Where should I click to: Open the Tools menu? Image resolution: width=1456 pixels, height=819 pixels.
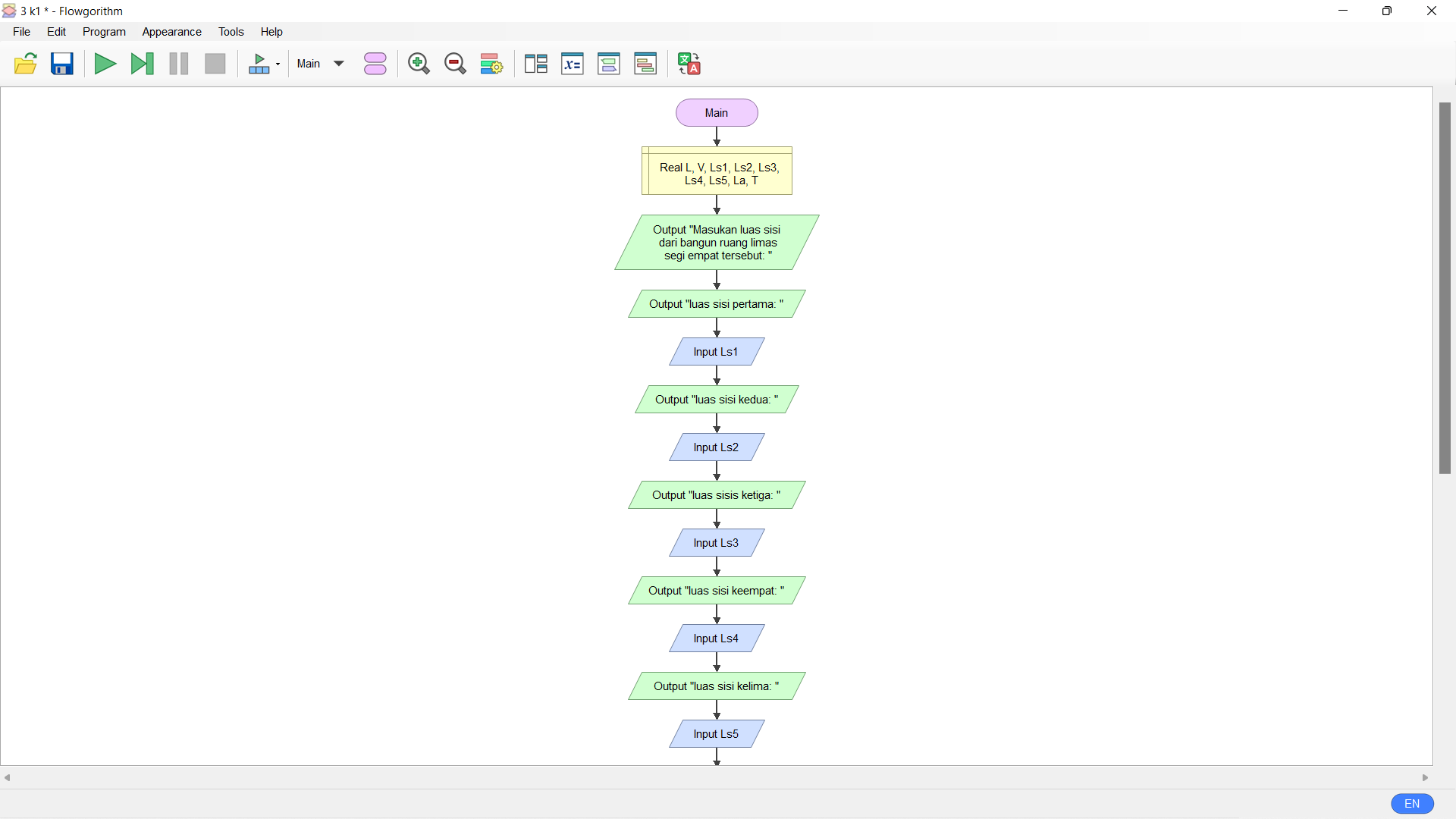(231, 32)
